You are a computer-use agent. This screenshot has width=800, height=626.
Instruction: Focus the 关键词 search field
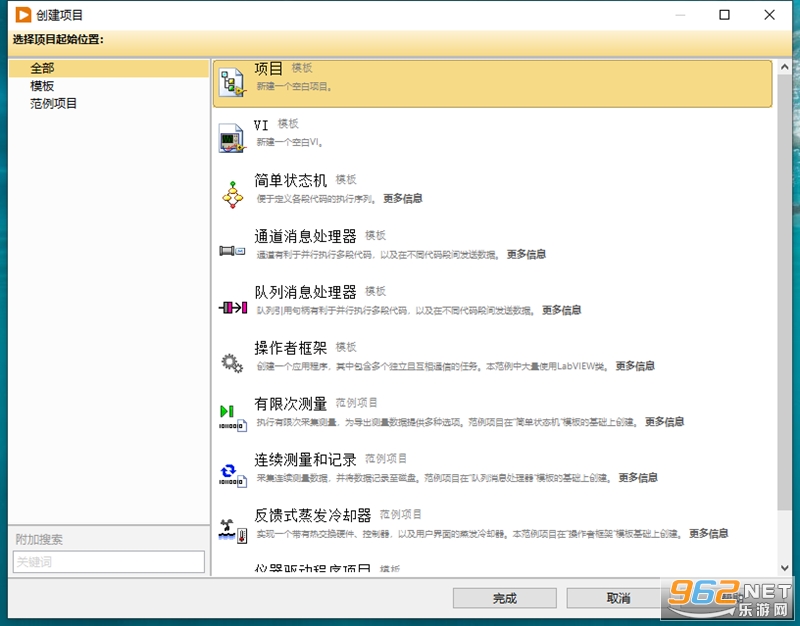[109, 562]
